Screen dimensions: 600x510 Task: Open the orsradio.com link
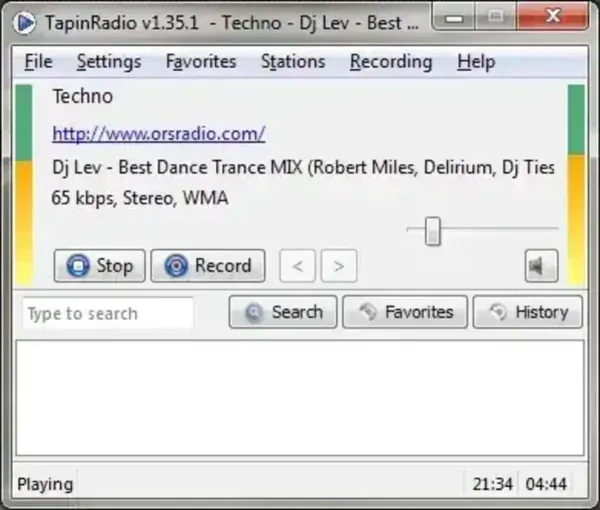pyautogui.click(x=159, y=134)
